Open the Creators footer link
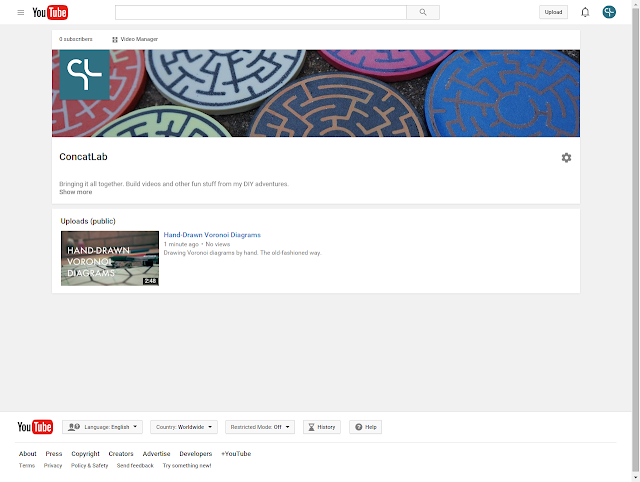The image size is (640, 482). (x=121, y=453)
